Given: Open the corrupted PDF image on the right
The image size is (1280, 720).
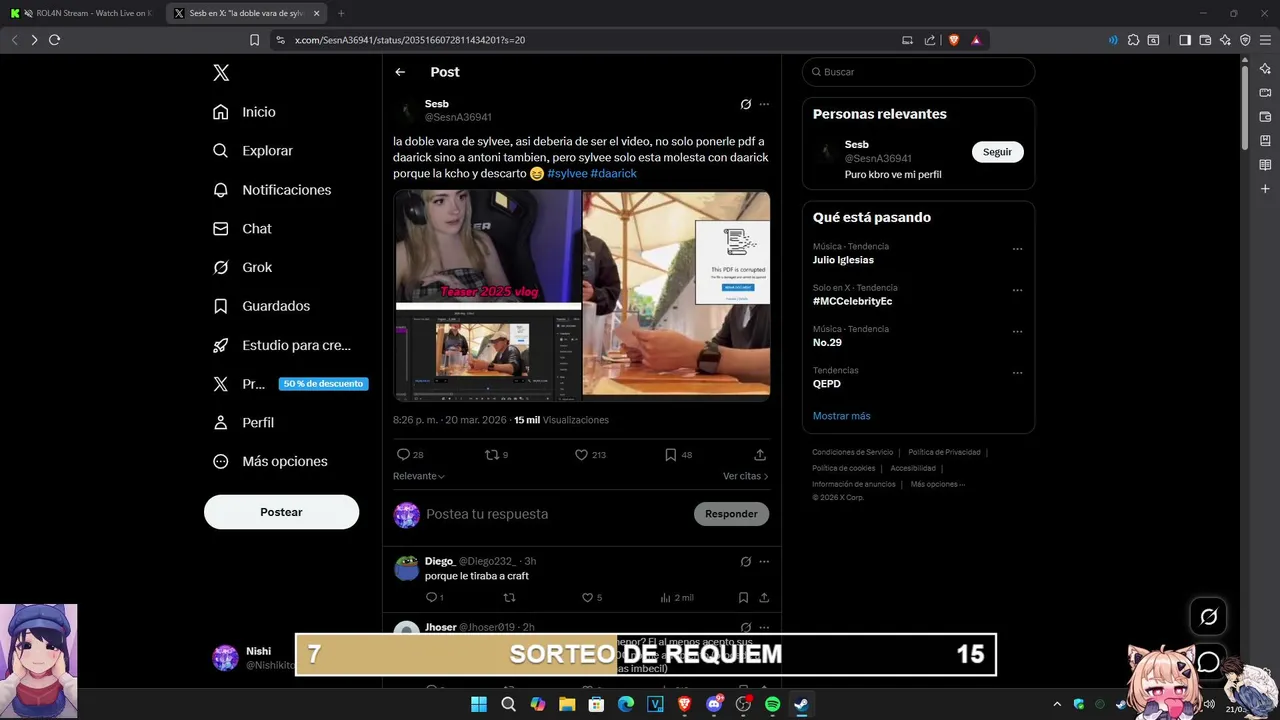Looking at the screenshot, I should point(677,295).
